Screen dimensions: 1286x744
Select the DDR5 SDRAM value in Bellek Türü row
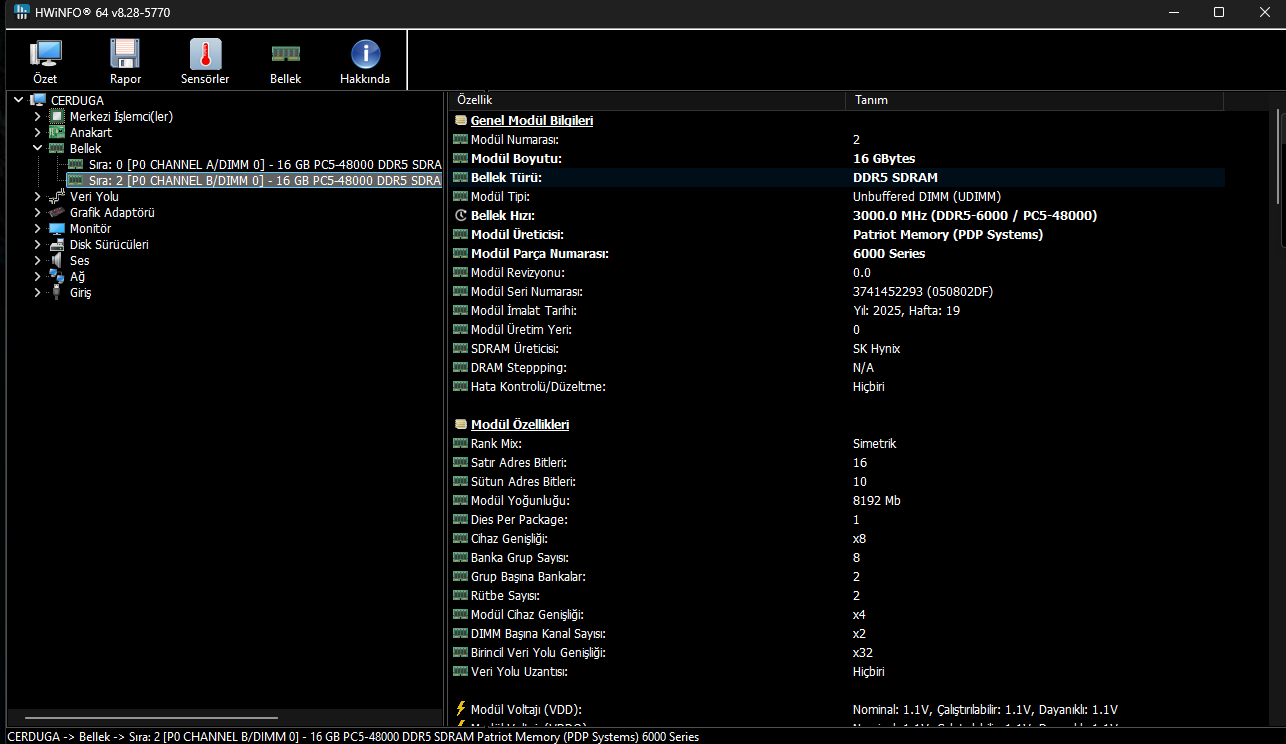point(895,177)
